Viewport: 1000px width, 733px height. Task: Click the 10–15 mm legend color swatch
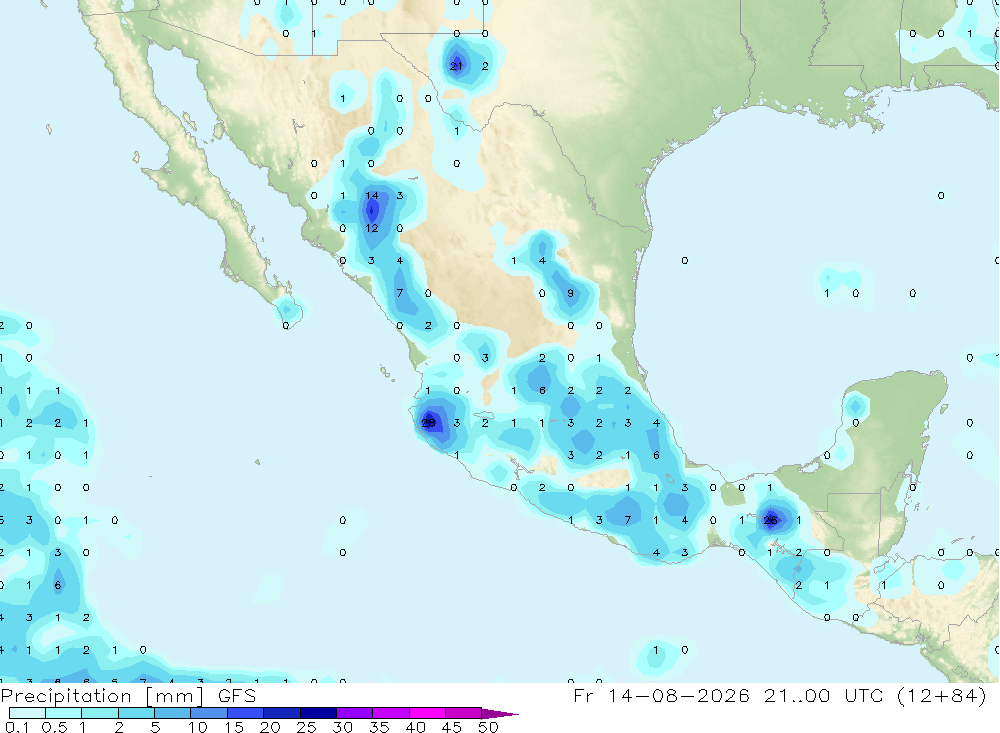(209, 713)
